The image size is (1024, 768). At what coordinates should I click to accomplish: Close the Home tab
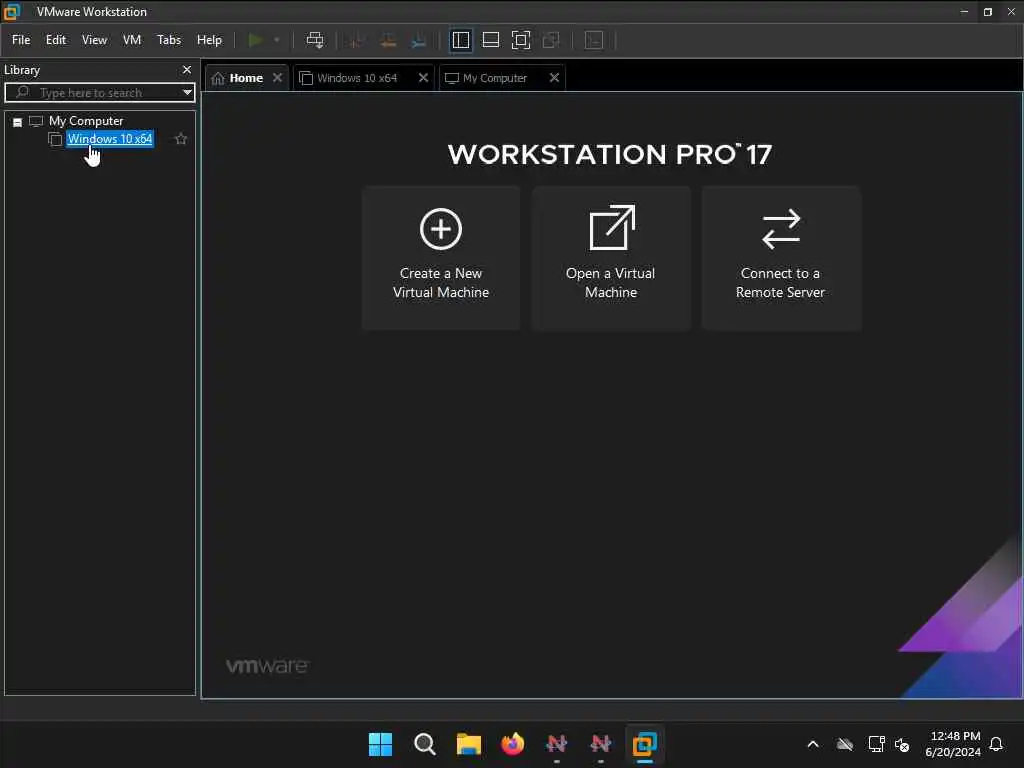coord(278,78)
